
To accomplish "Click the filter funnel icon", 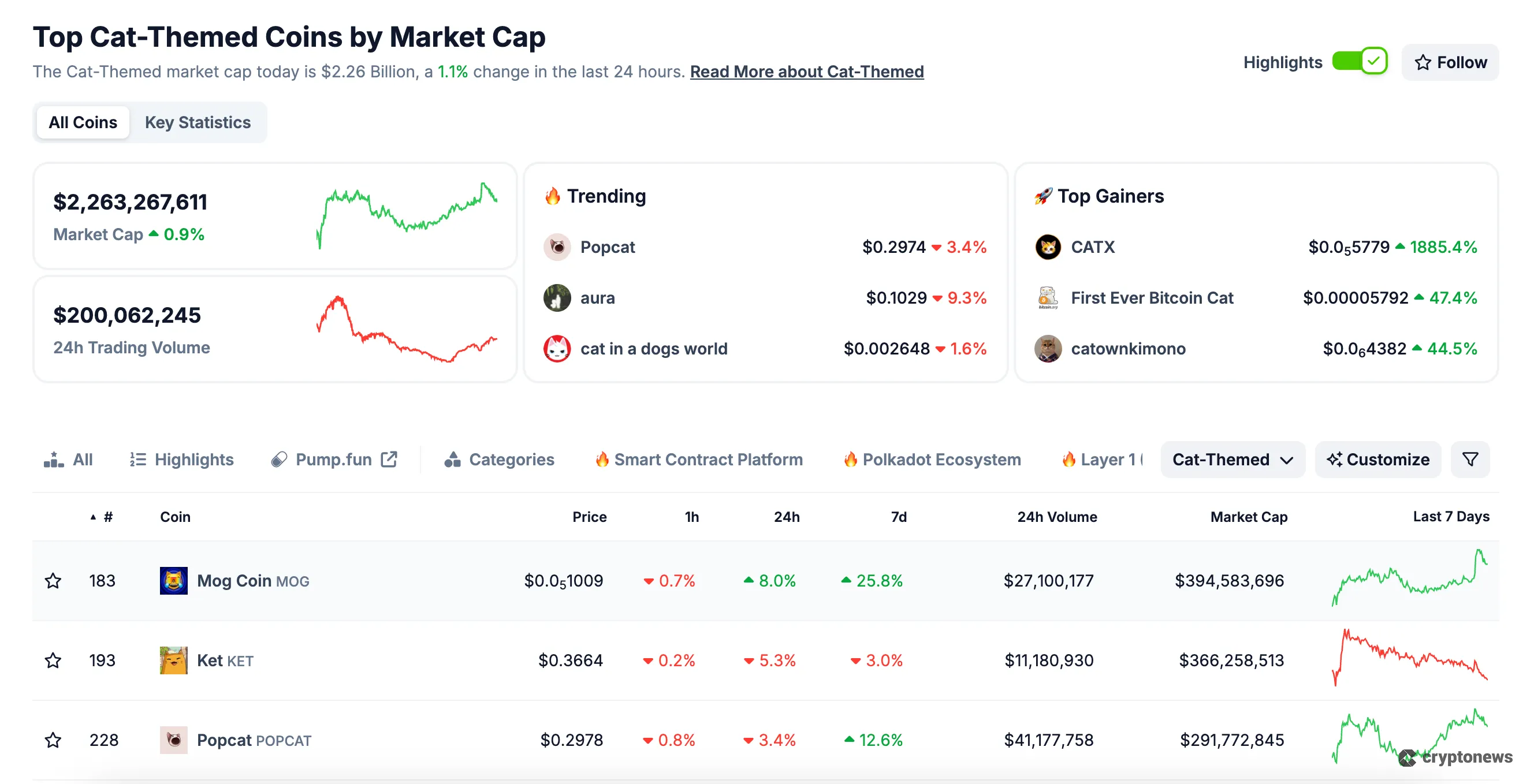I will click(1470, 459).
